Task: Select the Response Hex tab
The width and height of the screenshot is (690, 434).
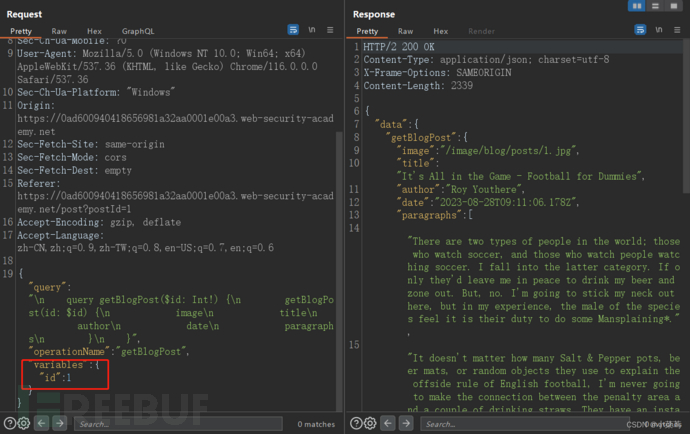Action: (439, 31)
